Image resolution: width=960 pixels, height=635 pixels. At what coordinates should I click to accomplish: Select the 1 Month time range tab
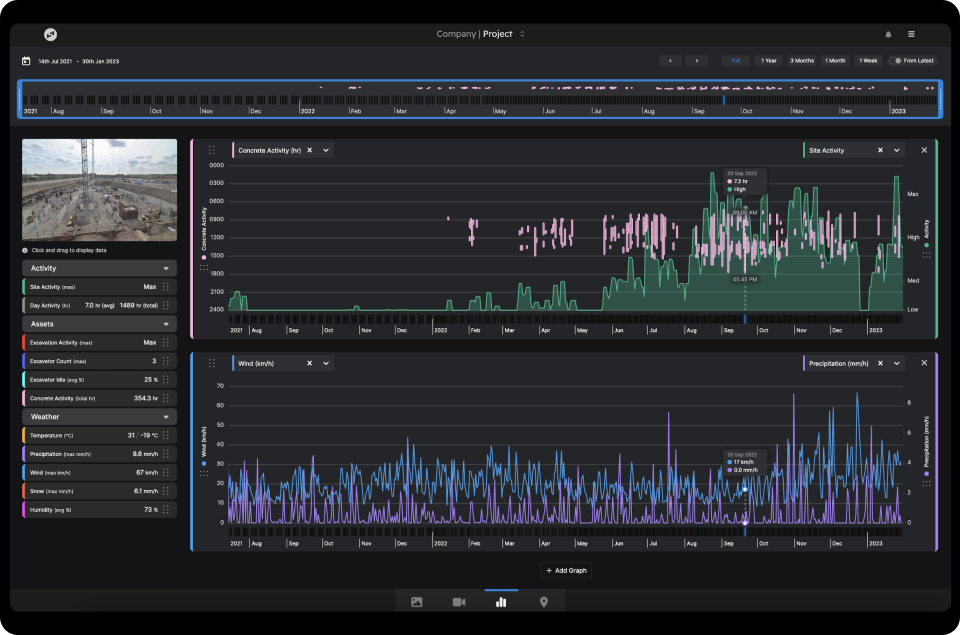834,60
